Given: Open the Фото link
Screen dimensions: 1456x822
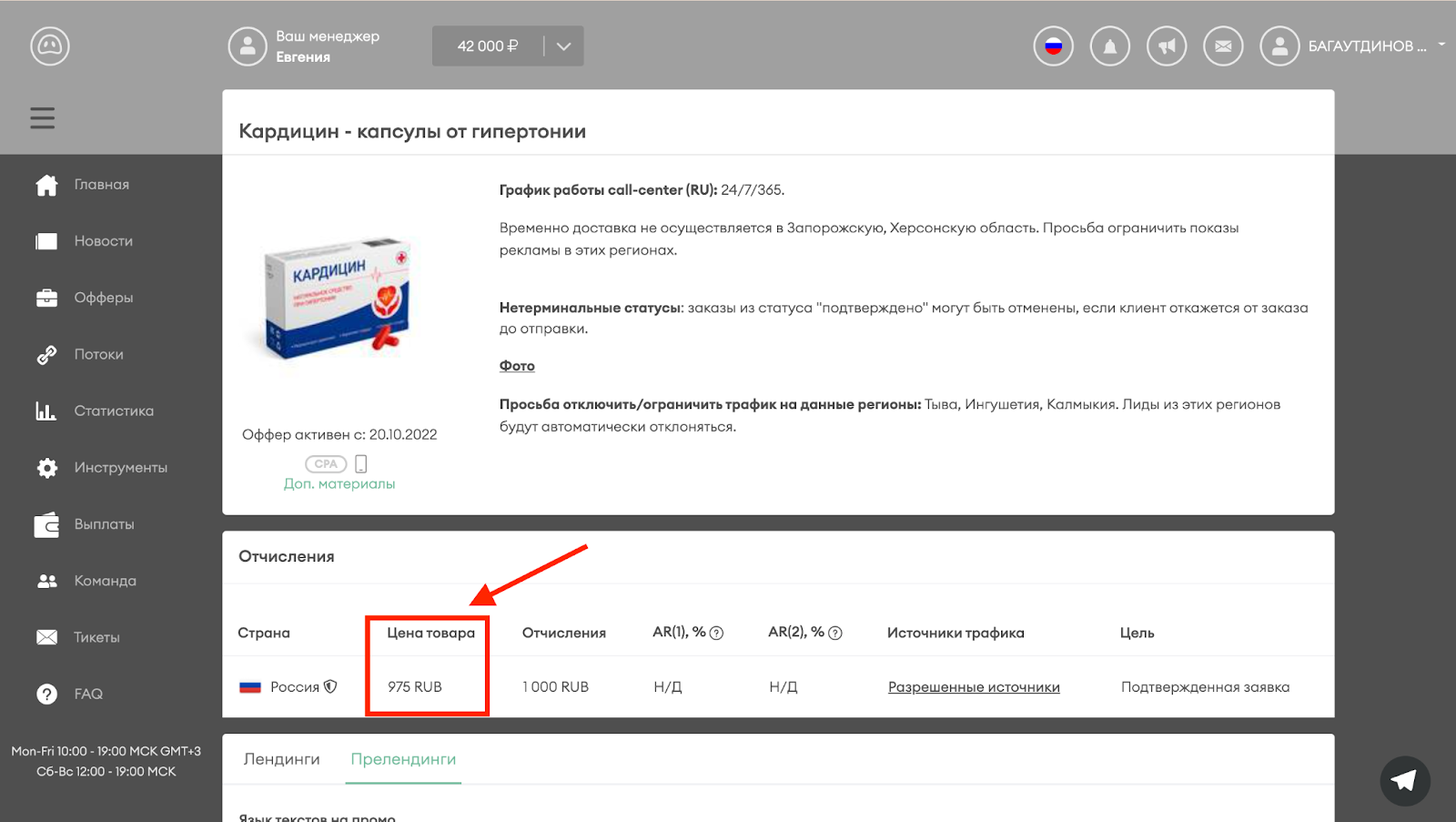Looking at the screenshot, I should tap(517, 366).
